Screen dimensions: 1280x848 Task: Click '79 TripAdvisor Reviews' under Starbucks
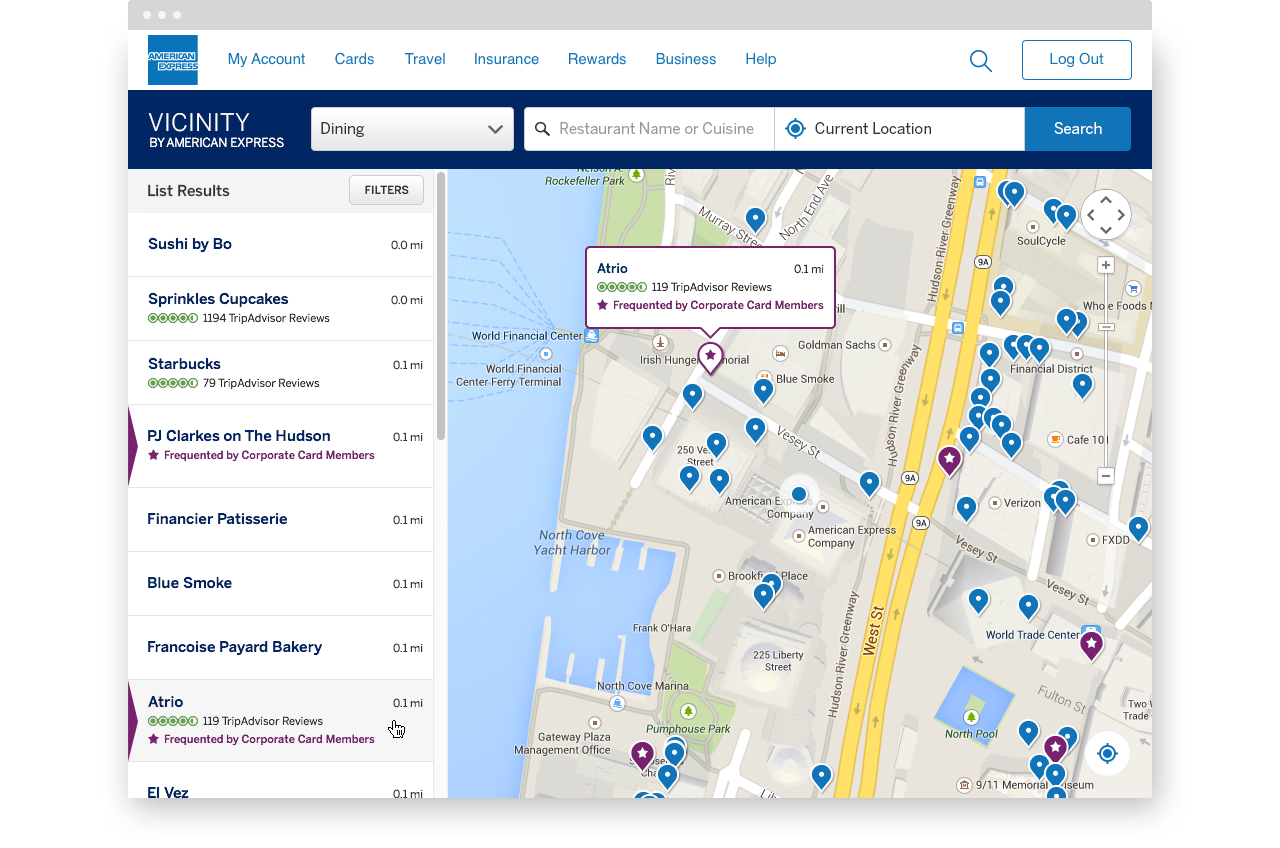(x=261, y=383)
